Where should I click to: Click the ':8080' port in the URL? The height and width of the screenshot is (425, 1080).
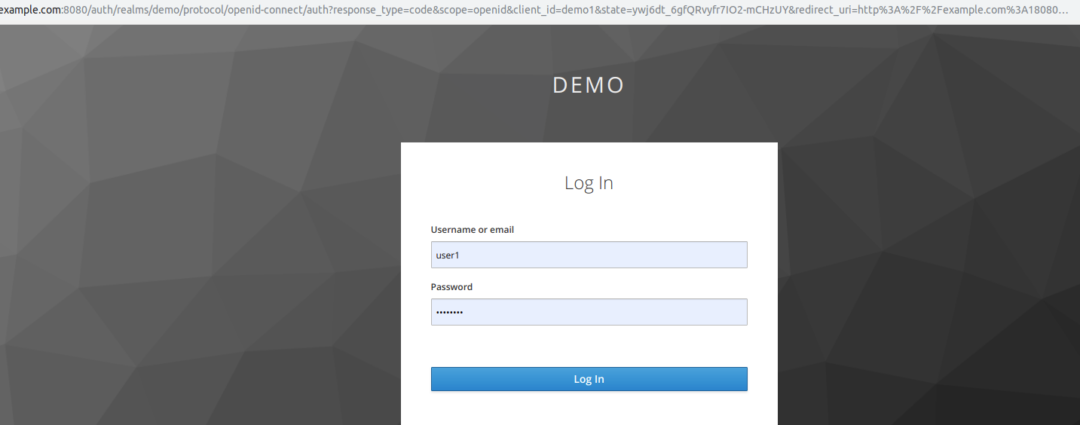tap(77, 10)
